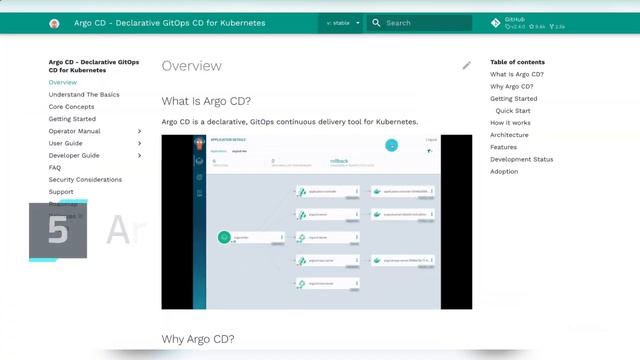The image size is (640, 360).
Task: Click the Argo CD logo in header
Action: pos(54,24)
